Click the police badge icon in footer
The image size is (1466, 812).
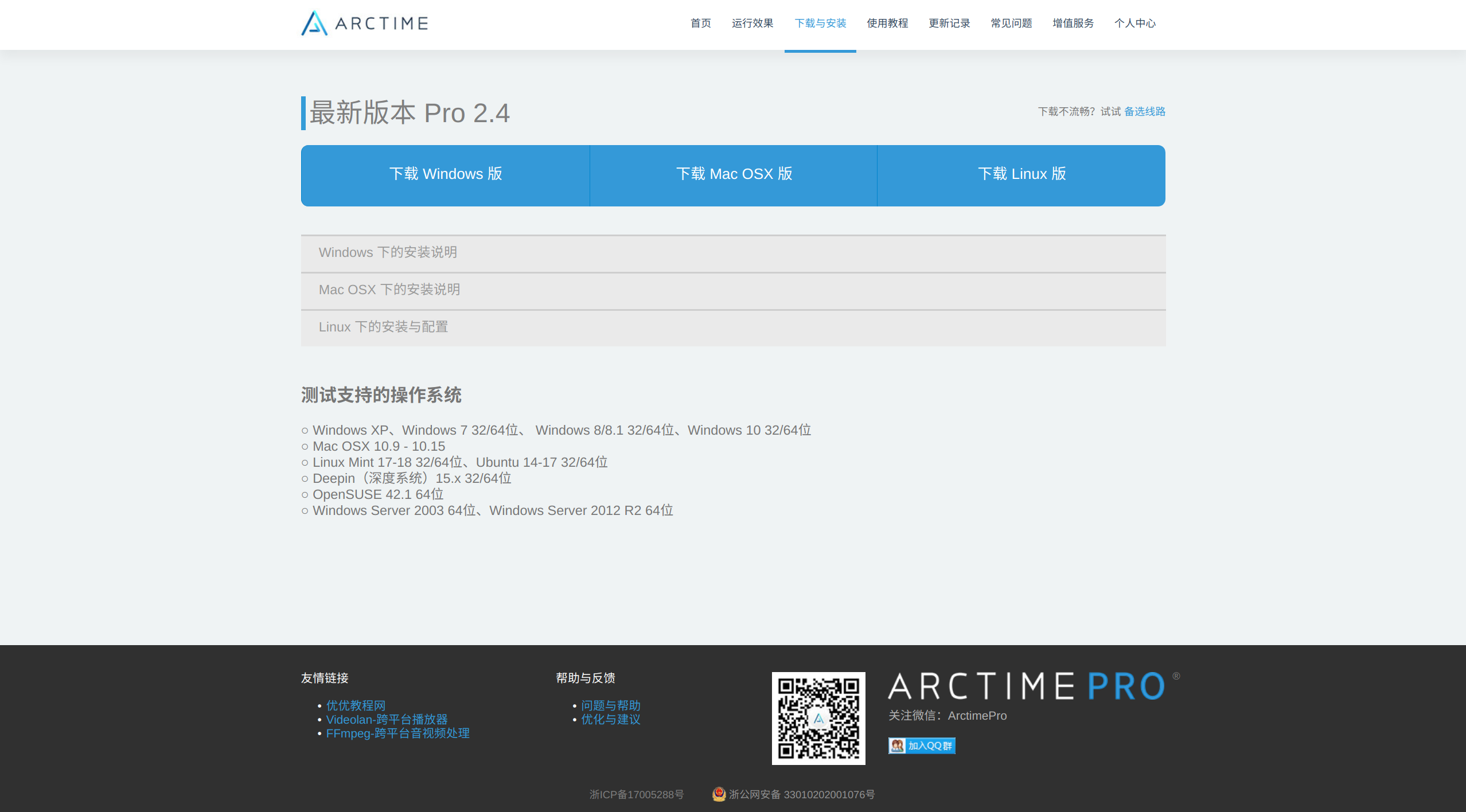tap(719, 794)
